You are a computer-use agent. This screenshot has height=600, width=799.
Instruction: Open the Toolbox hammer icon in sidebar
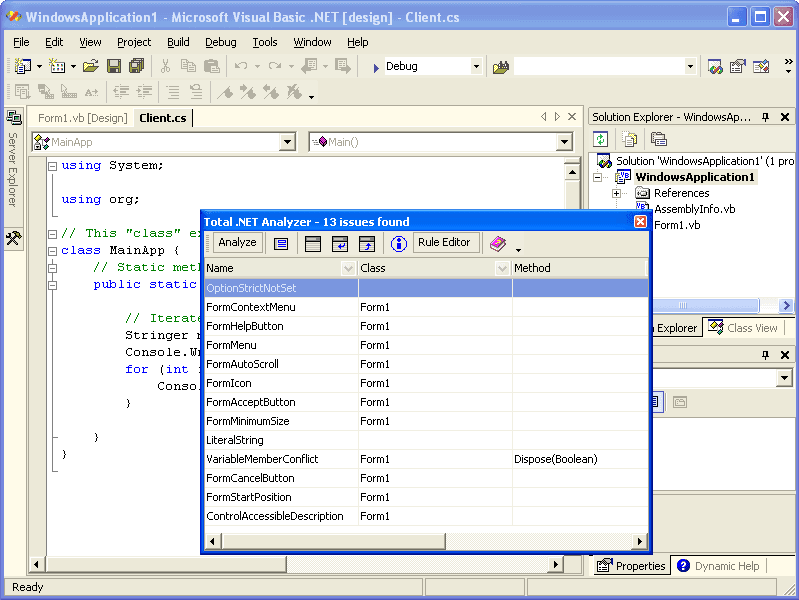[x=14, y=238]
